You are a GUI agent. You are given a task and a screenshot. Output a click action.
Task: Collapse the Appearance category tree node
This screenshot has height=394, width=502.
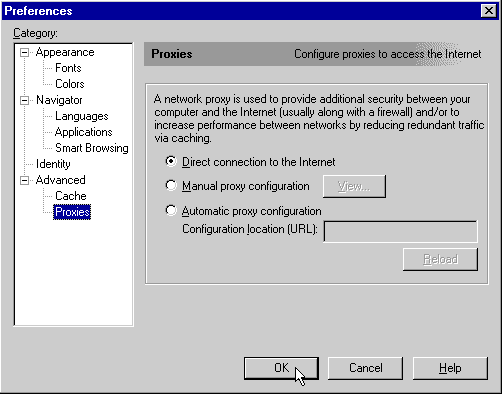coord(24,53)
